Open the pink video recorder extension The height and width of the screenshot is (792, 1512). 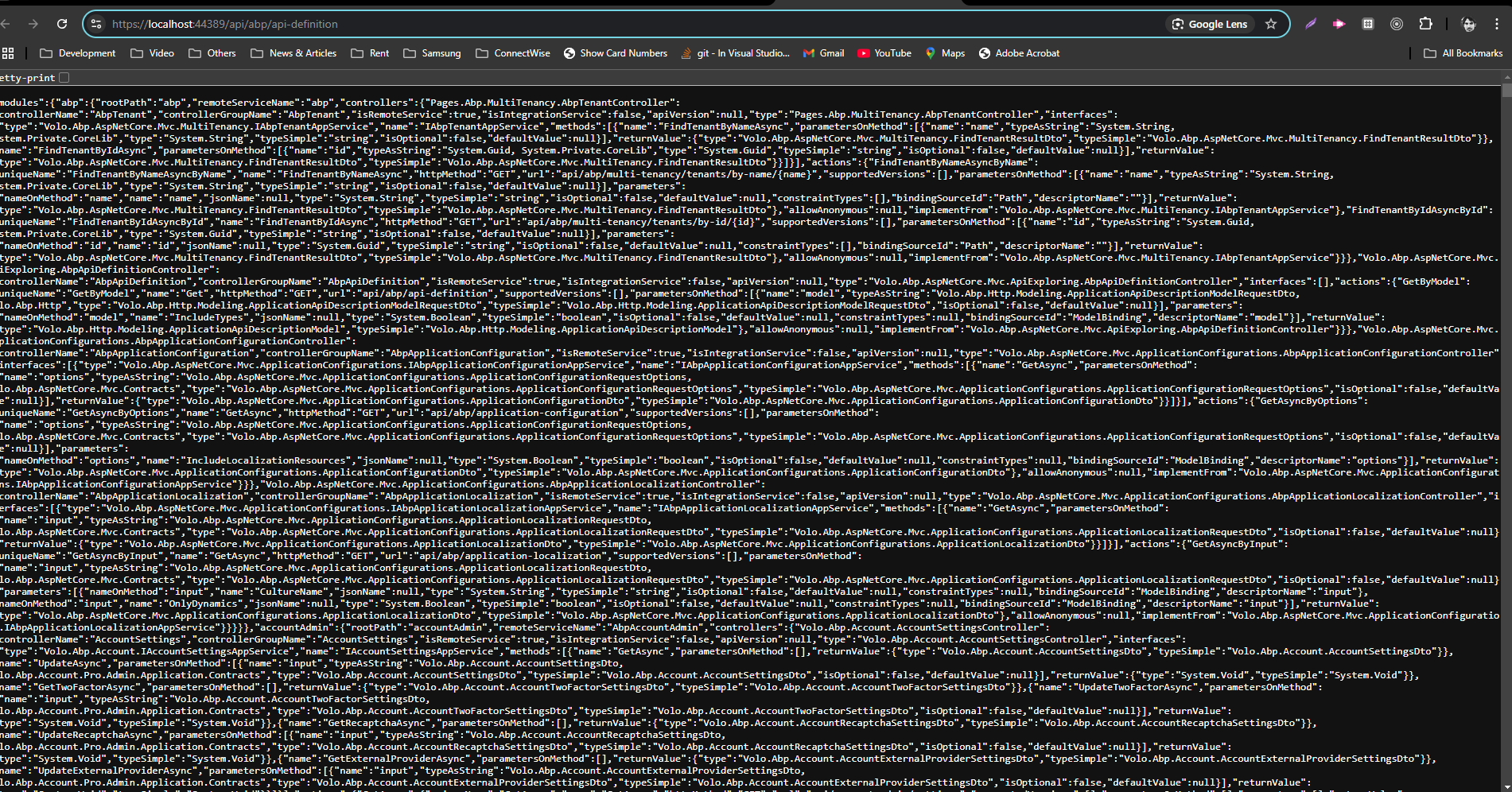(1339, 24)
